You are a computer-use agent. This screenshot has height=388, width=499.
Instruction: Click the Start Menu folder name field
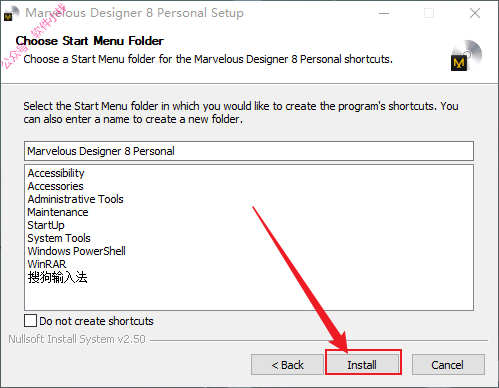click(249, 151)
